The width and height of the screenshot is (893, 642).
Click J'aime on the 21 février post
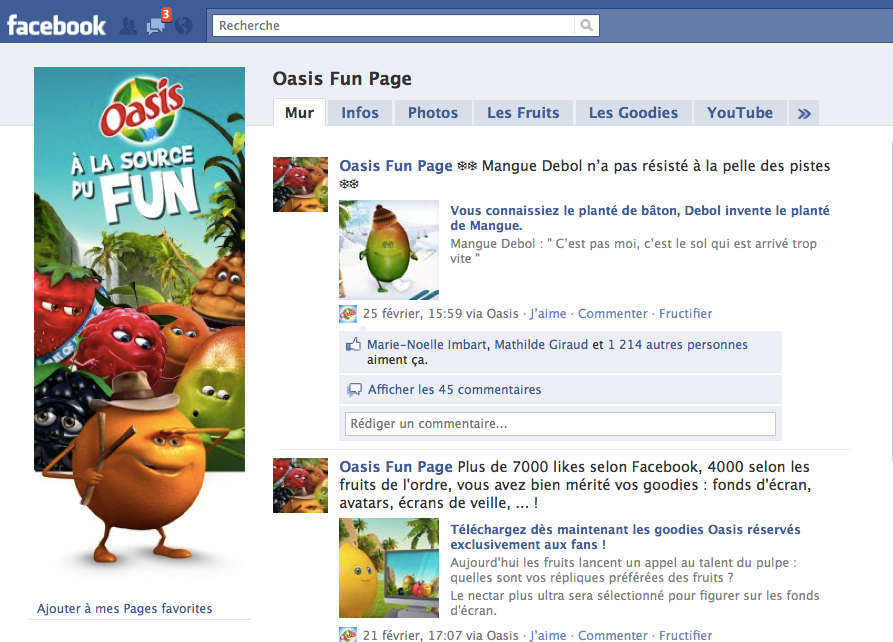[548, 635]
